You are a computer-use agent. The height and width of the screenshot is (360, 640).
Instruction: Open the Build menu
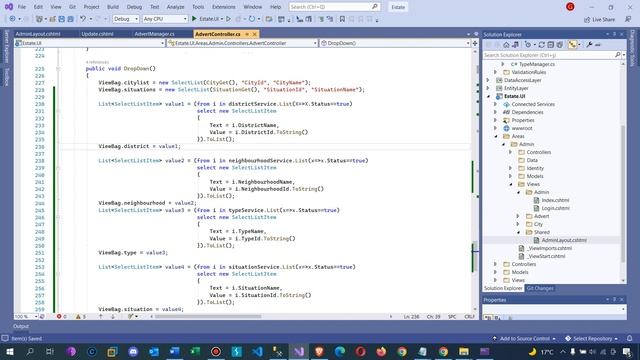click(x=113, y=7)
